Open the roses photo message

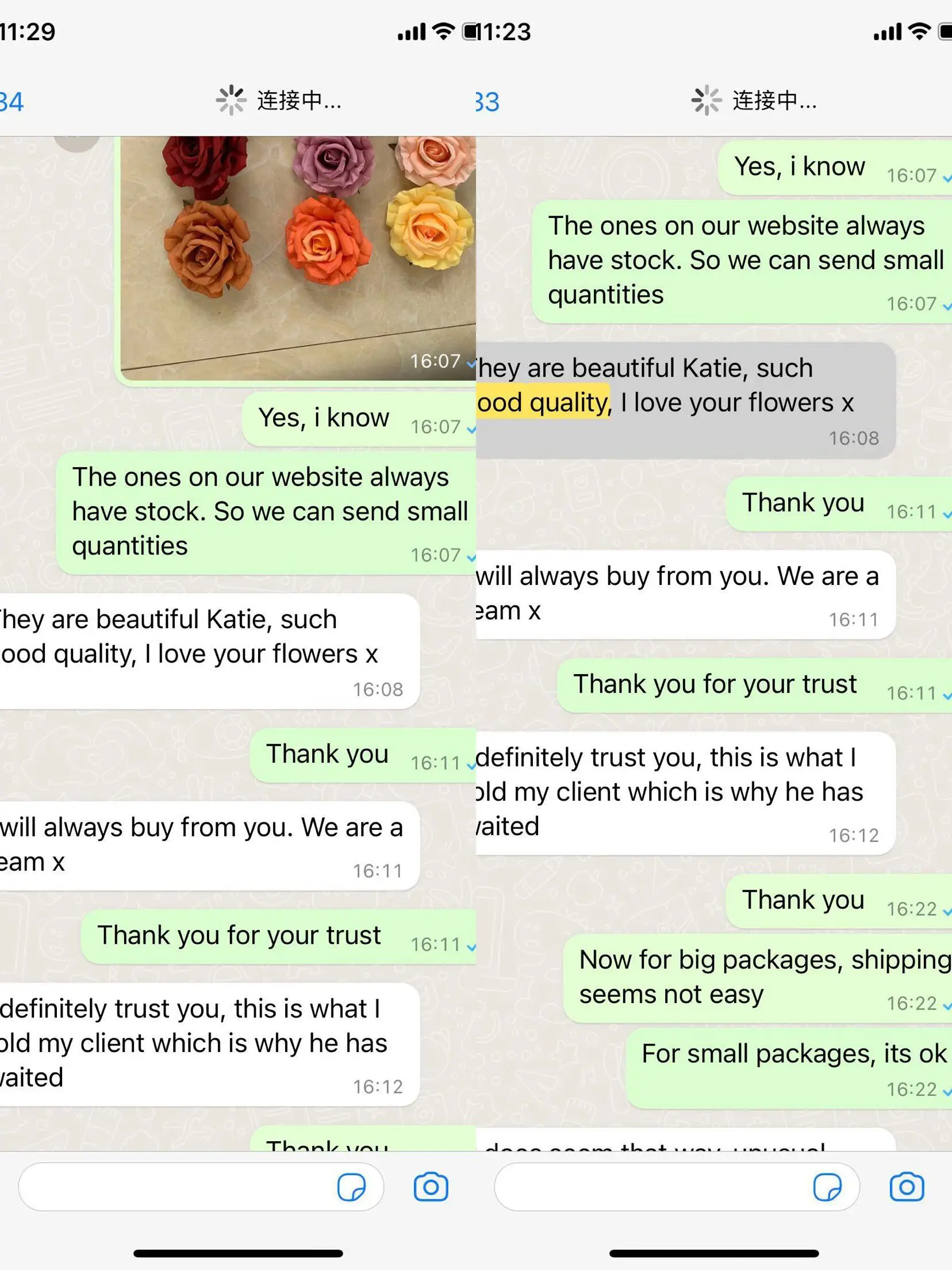pyautogui.click(x=296, y=259)
